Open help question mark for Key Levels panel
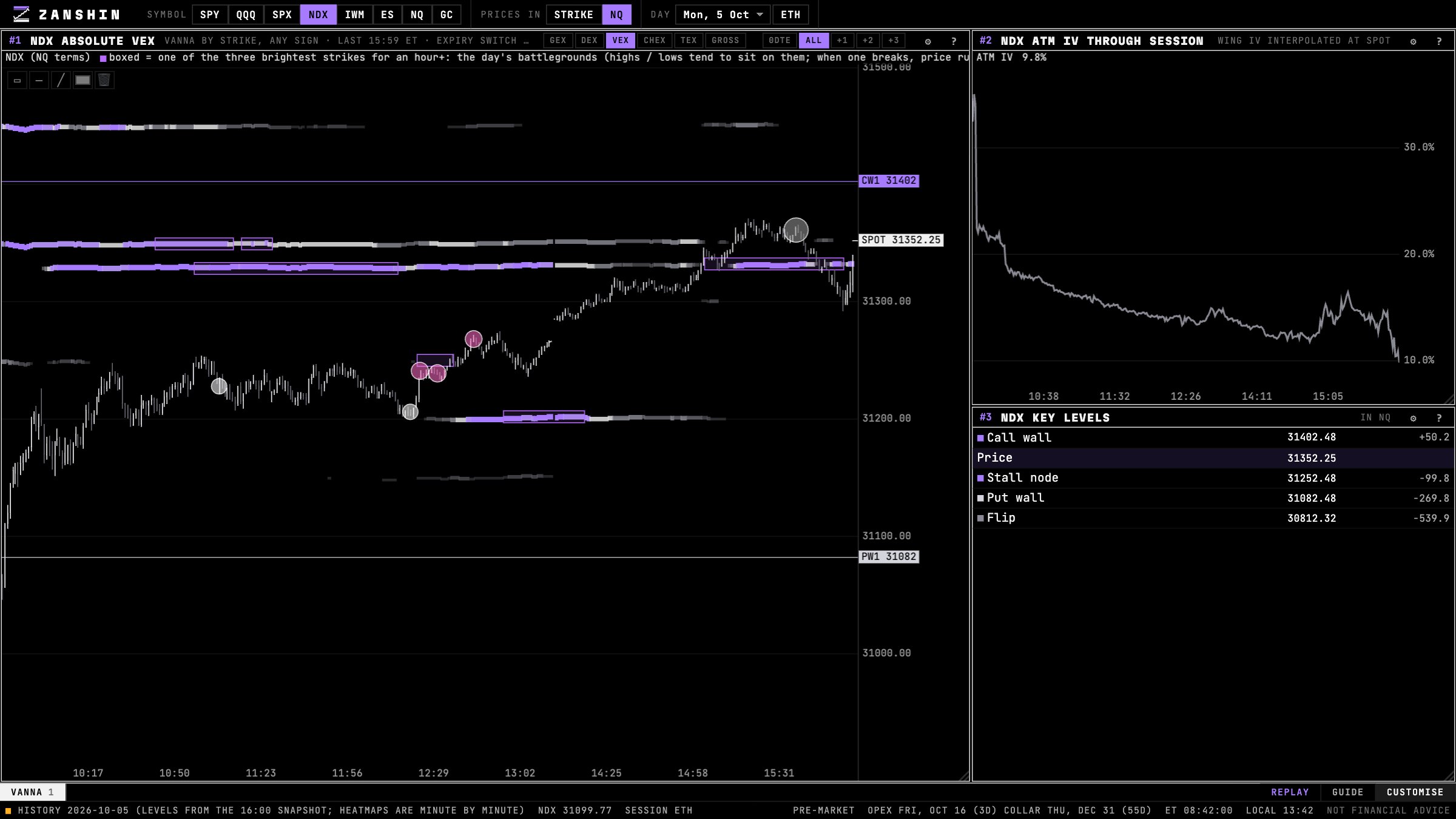The height and width of the screenshot is (819, 1456). [x=1439, y=418]
